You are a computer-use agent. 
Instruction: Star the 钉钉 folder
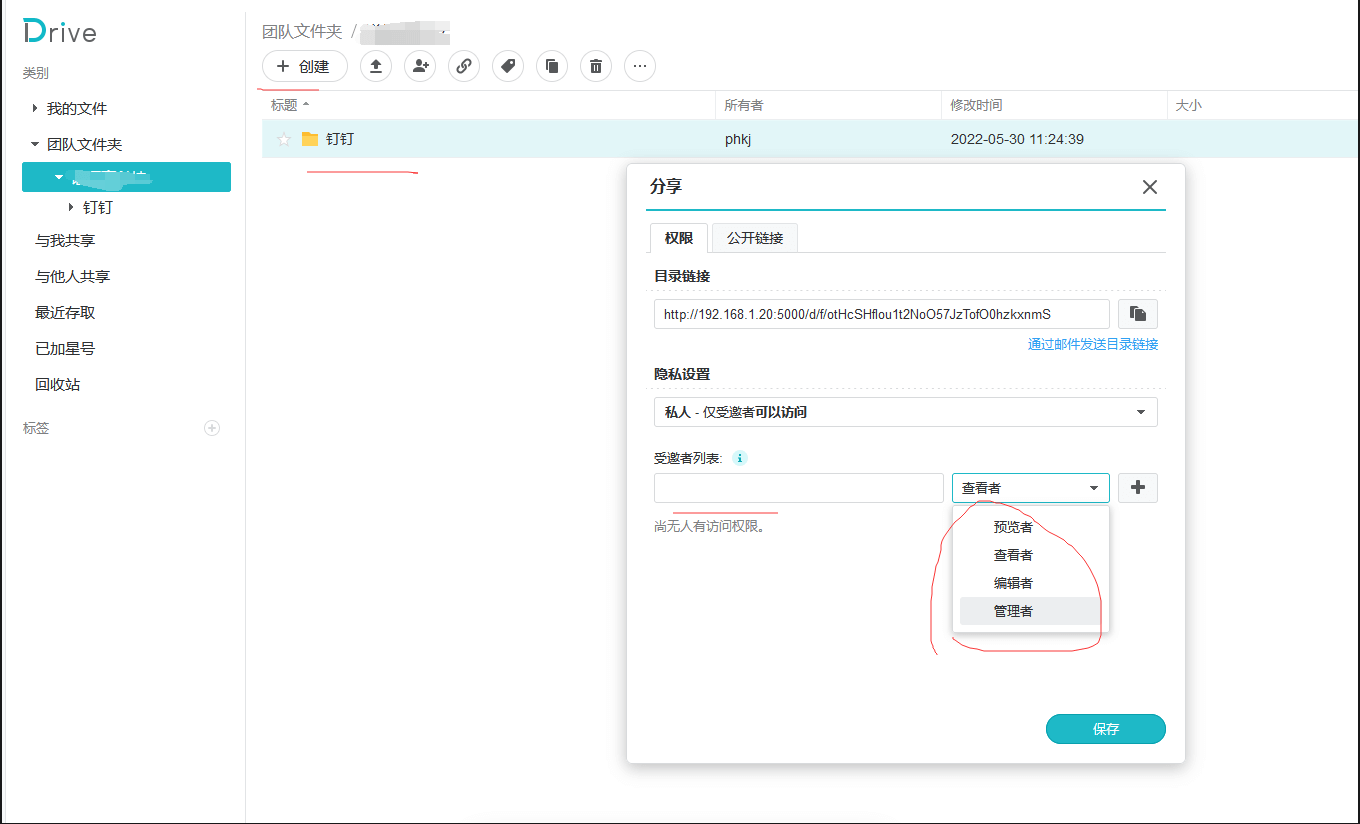tap(284, 140)
